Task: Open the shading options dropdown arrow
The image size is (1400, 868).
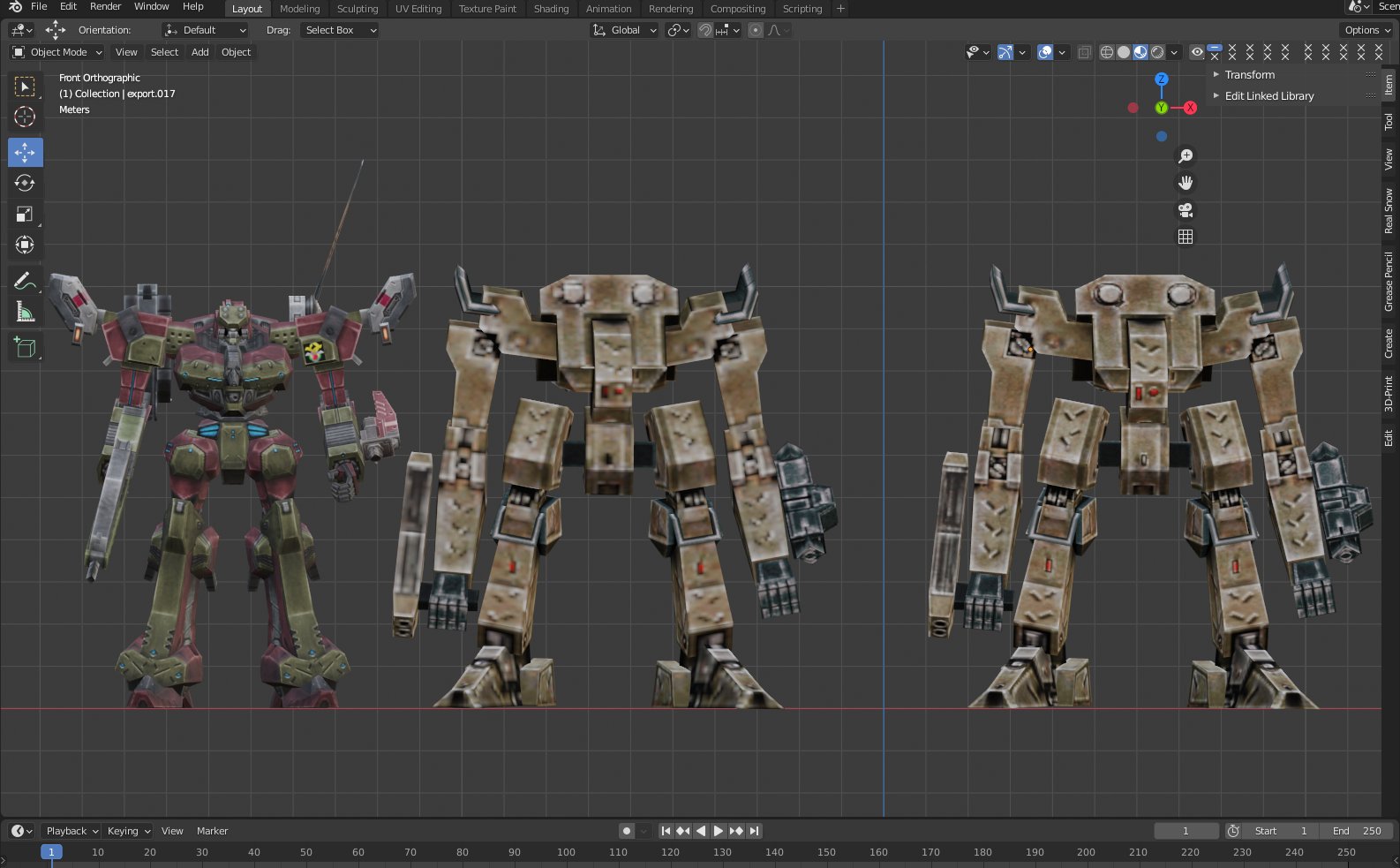Action: click(1174, 52)
